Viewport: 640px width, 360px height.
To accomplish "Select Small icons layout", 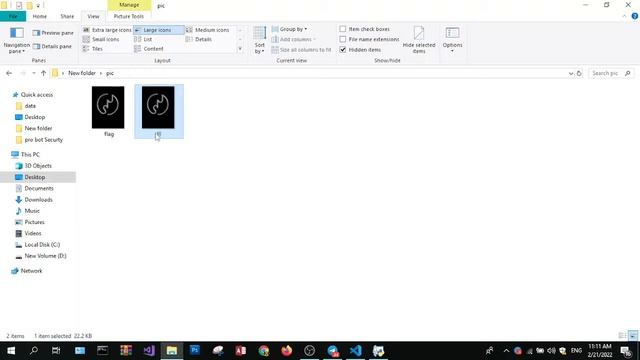I will [x=101, y=39].
